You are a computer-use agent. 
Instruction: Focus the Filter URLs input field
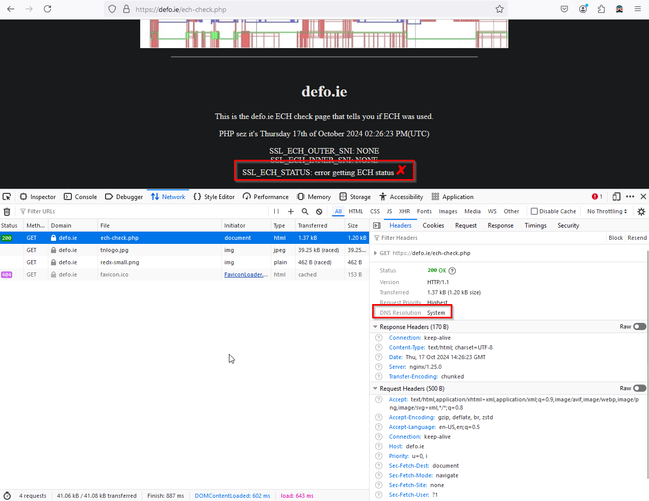(143, 212)
